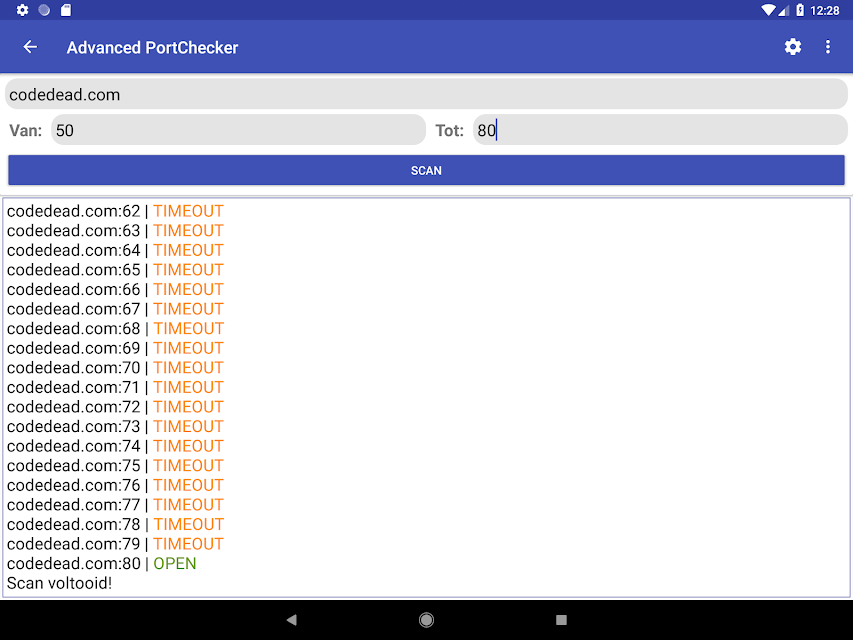Select result line codedead.com:69 TIMEOUT
The width and height of the screenshot is (853, 640).
(115, 348)
